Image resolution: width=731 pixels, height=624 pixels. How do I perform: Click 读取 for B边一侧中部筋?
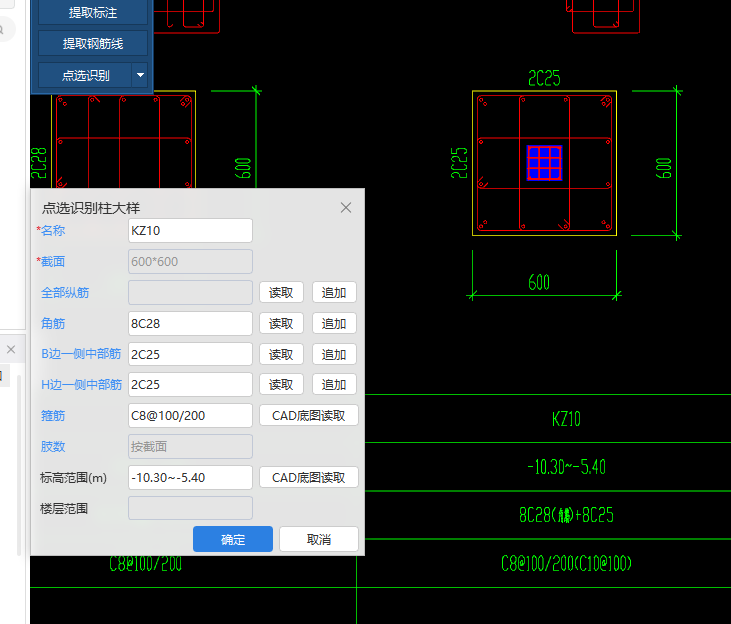(281, 354)
